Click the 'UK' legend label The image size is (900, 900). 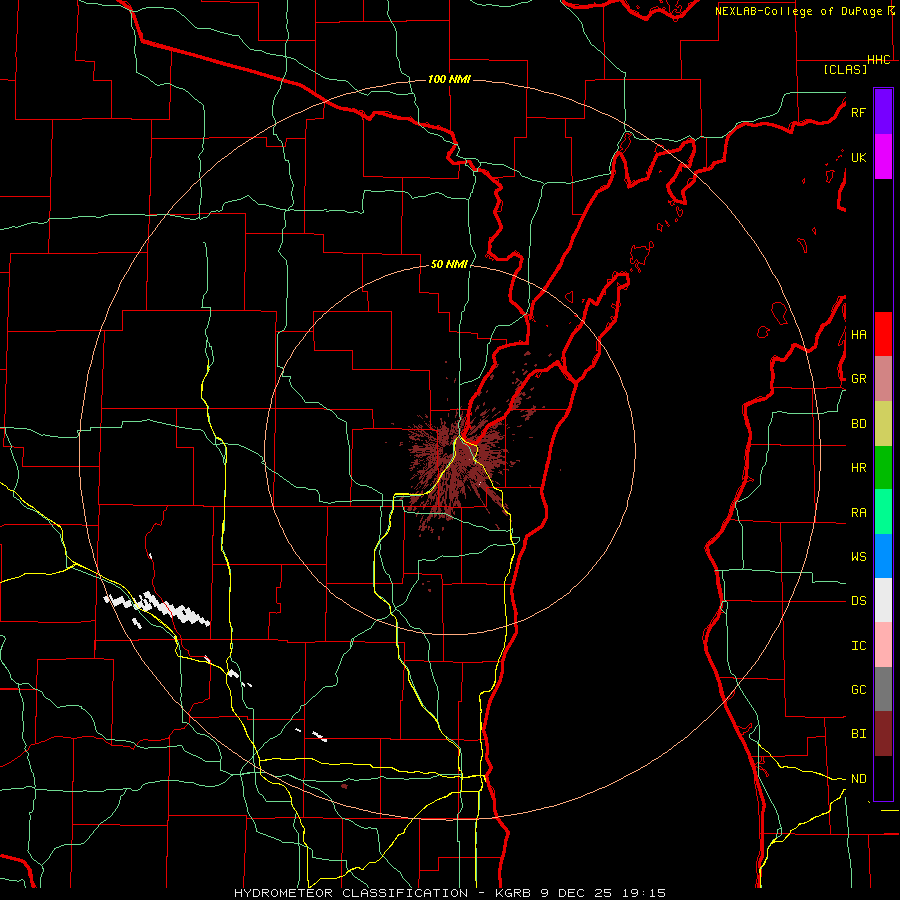point(858,157)
